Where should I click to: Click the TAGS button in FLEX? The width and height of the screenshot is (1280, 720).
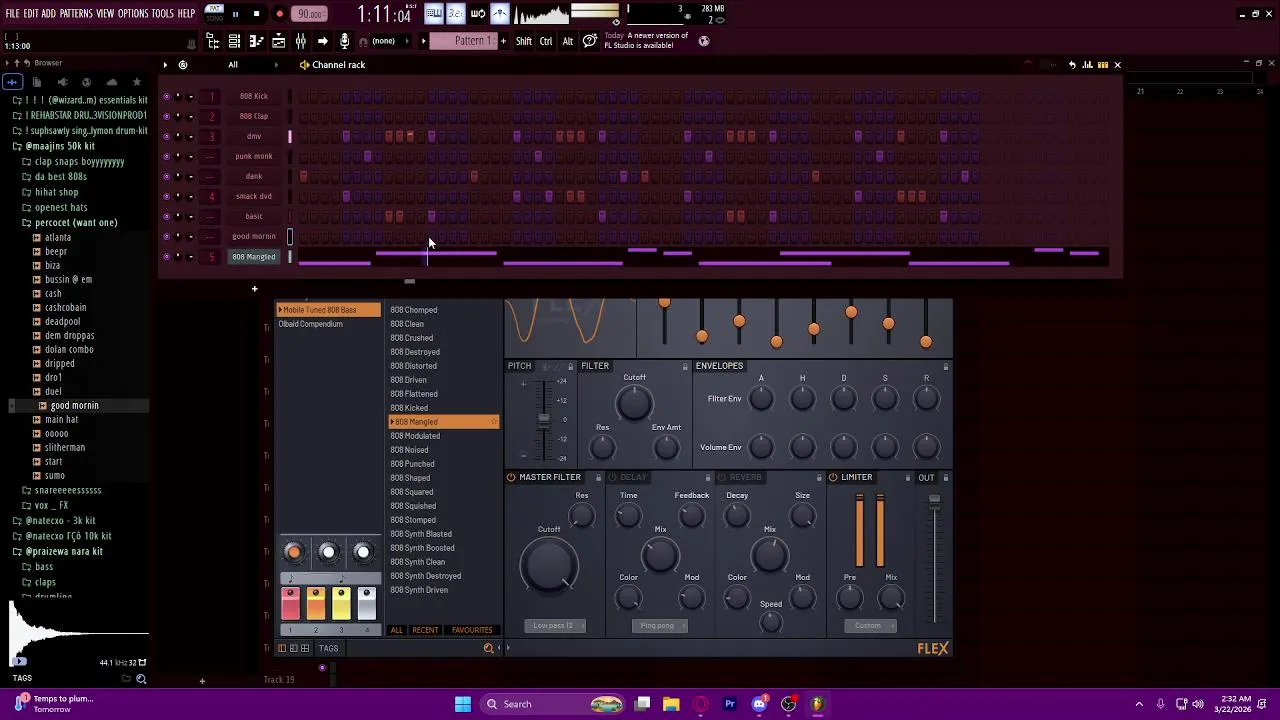328,649
